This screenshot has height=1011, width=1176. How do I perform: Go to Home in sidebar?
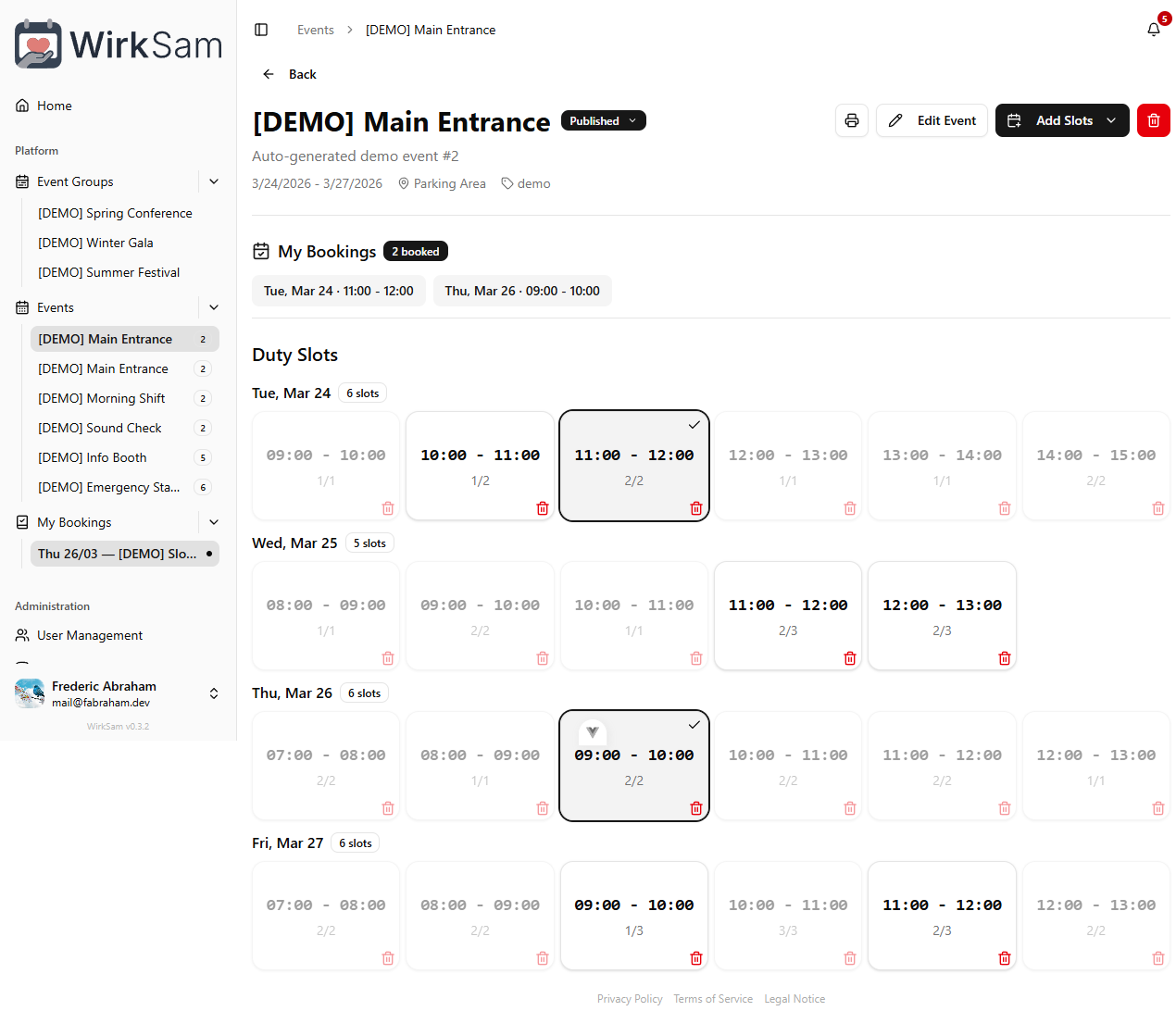118,106
